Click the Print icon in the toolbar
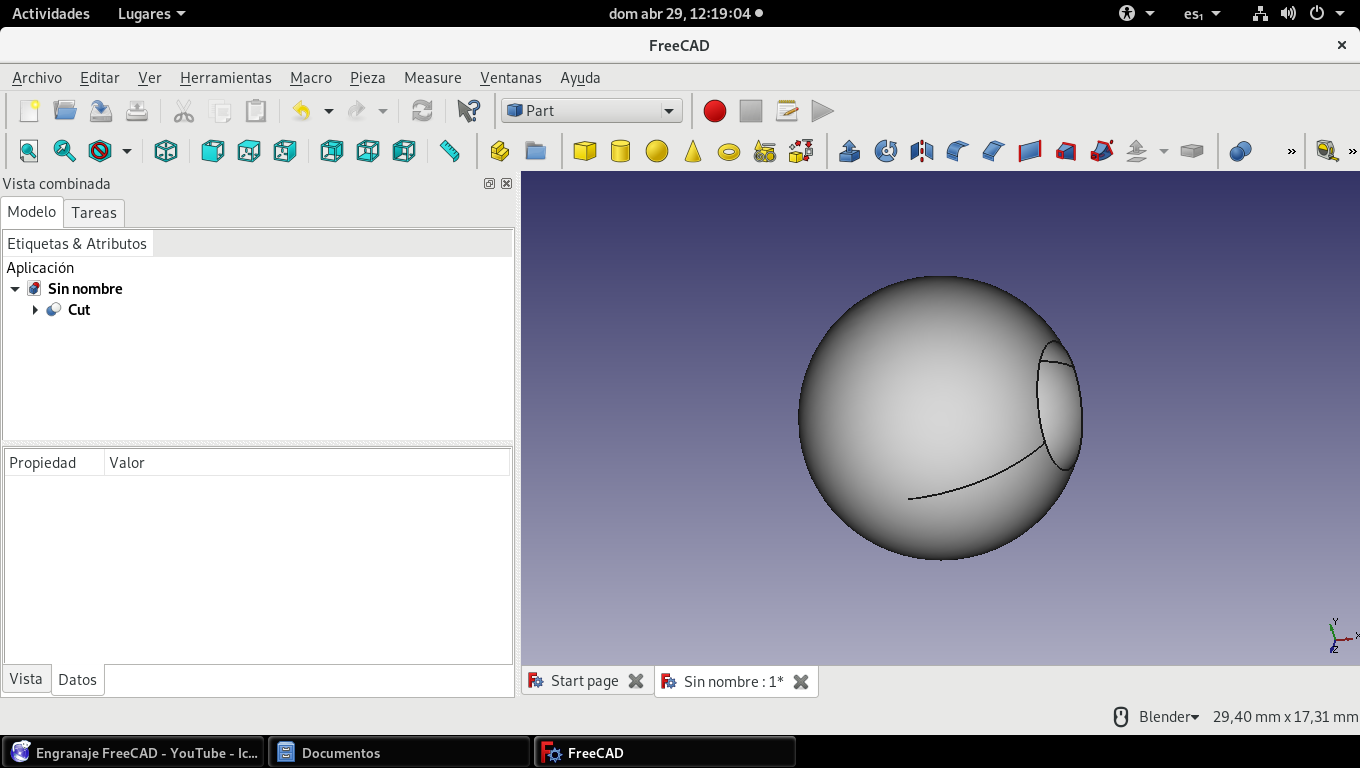The width and height of the screenshot is (1360, 768). tap(137, 111)
